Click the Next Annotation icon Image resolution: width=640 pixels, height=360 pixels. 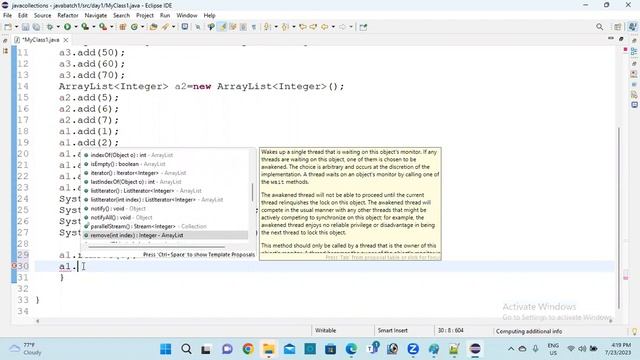[x=267, y=27]
